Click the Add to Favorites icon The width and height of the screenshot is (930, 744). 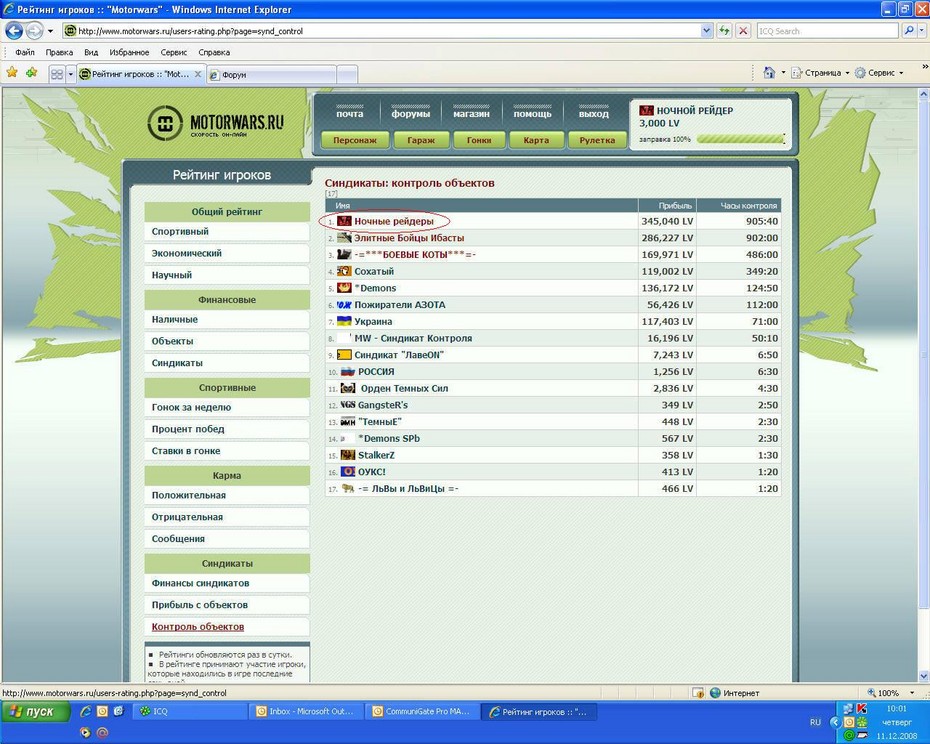tap(31, 73)
